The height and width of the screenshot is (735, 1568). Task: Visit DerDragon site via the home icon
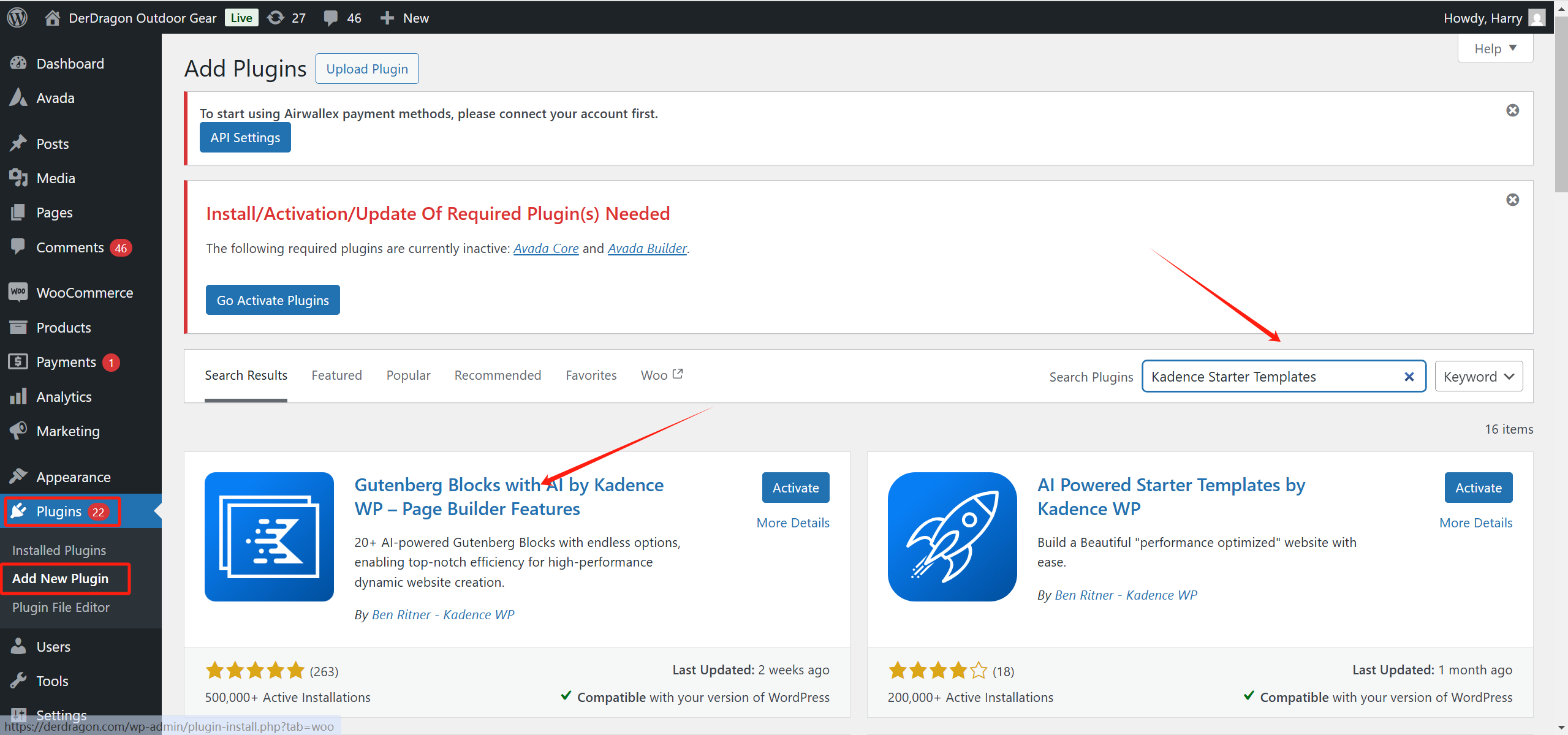click(52, 17)
